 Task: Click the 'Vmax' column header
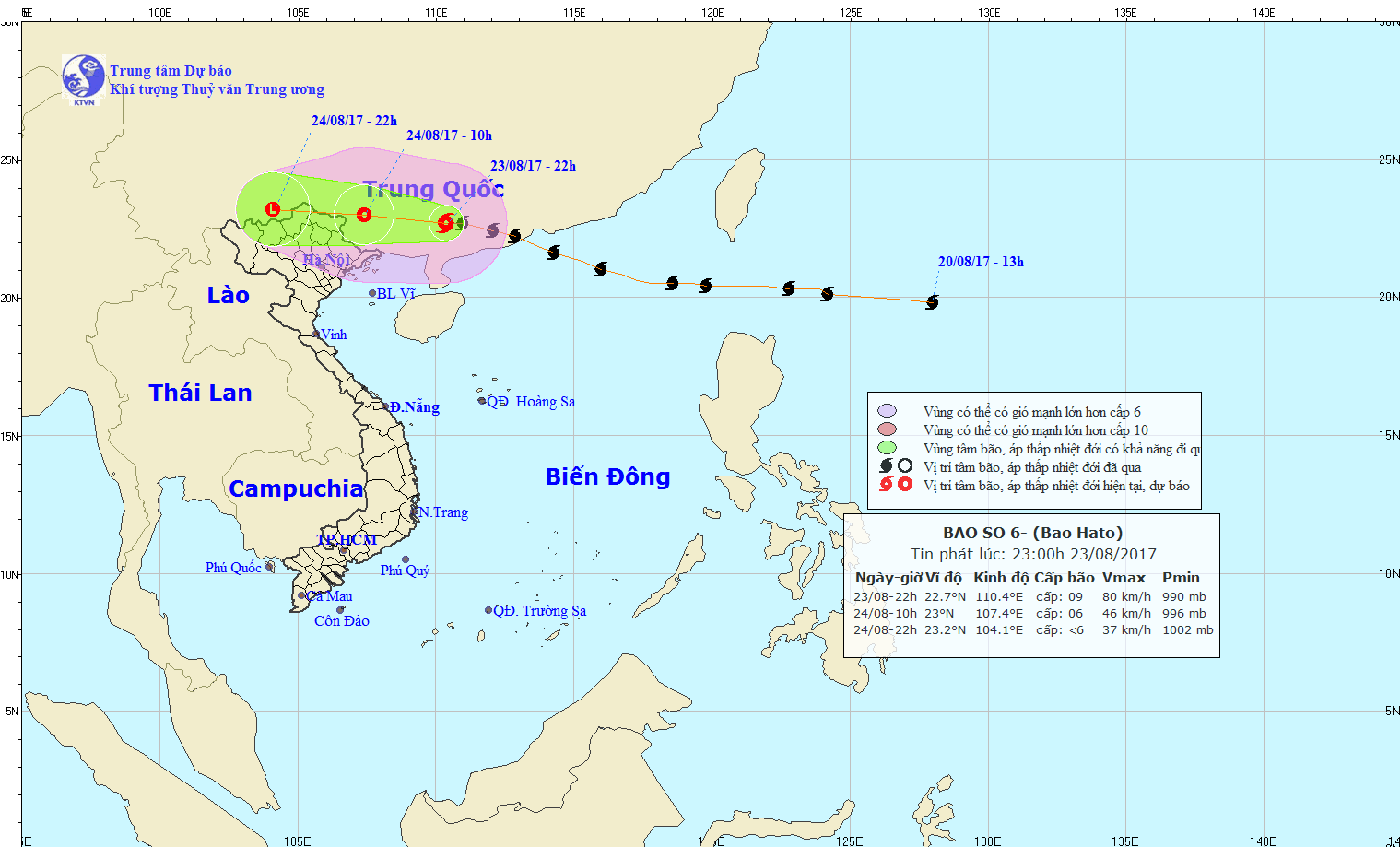(x=1124, y=578)
